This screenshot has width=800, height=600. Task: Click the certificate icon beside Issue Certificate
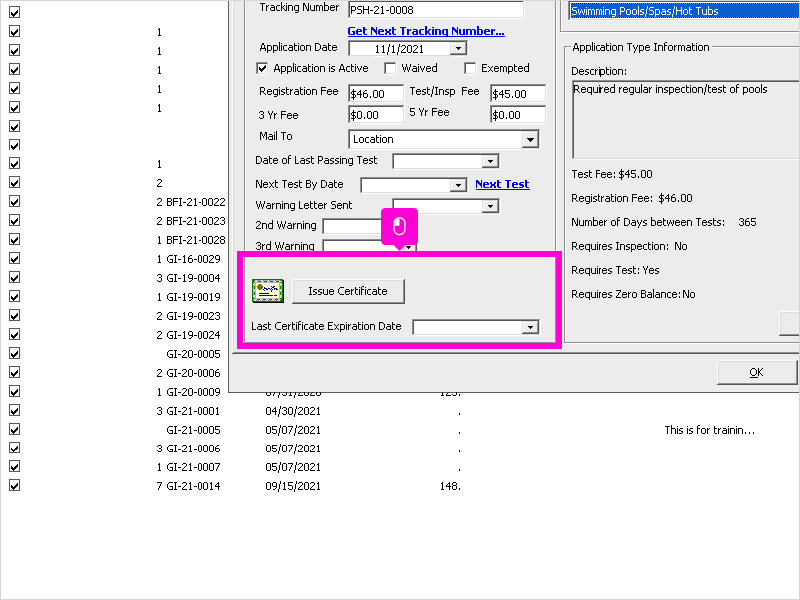268,291
